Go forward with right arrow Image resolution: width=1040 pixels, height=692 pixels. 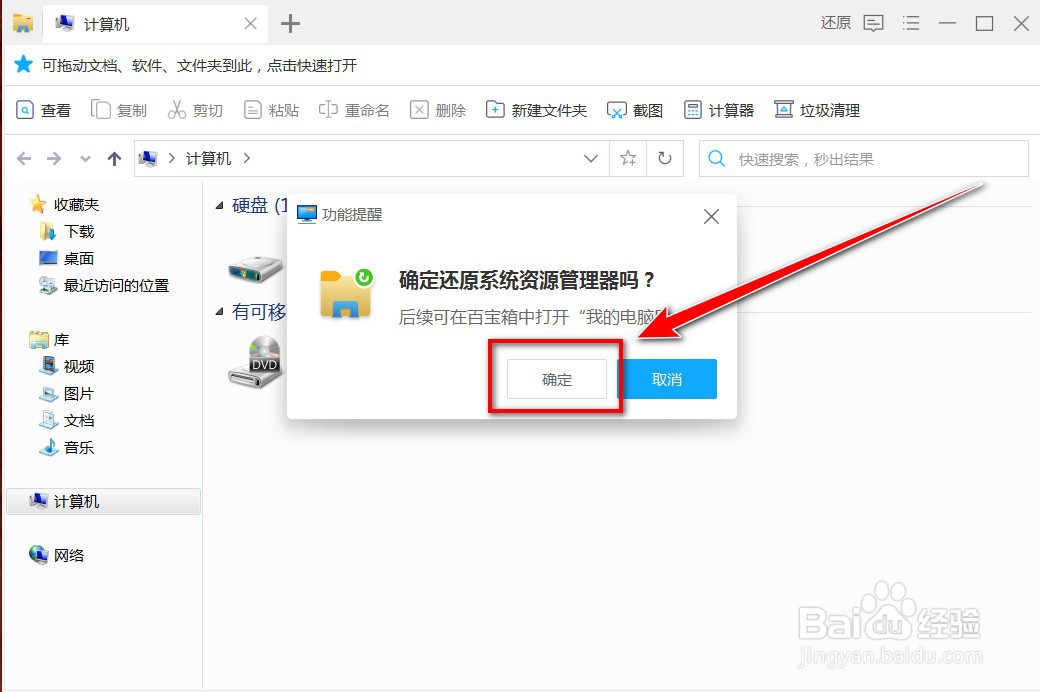click(54, 159)
